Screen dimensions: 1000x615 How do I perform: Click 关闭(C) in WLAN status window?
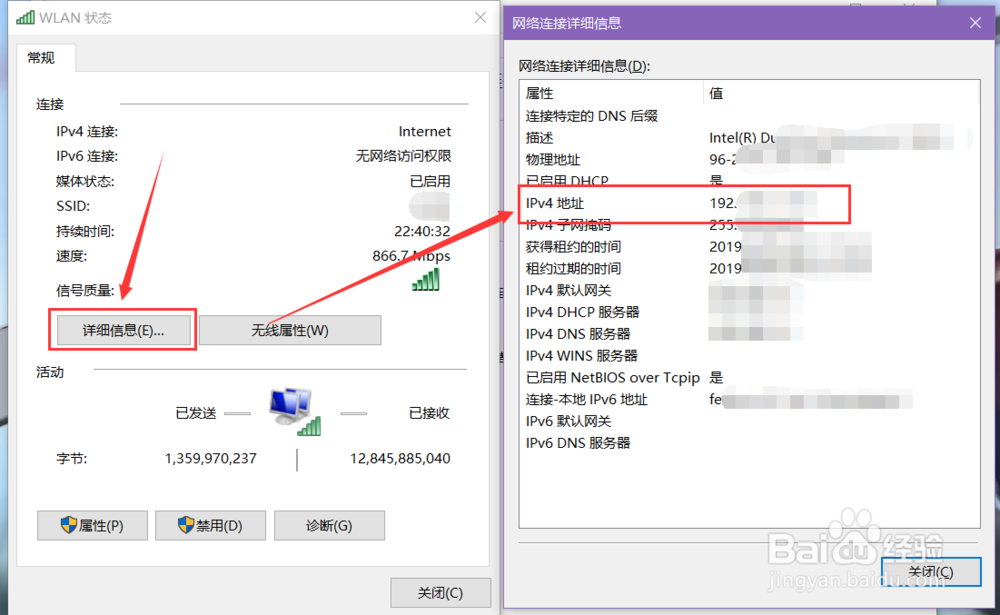point(441,593)
